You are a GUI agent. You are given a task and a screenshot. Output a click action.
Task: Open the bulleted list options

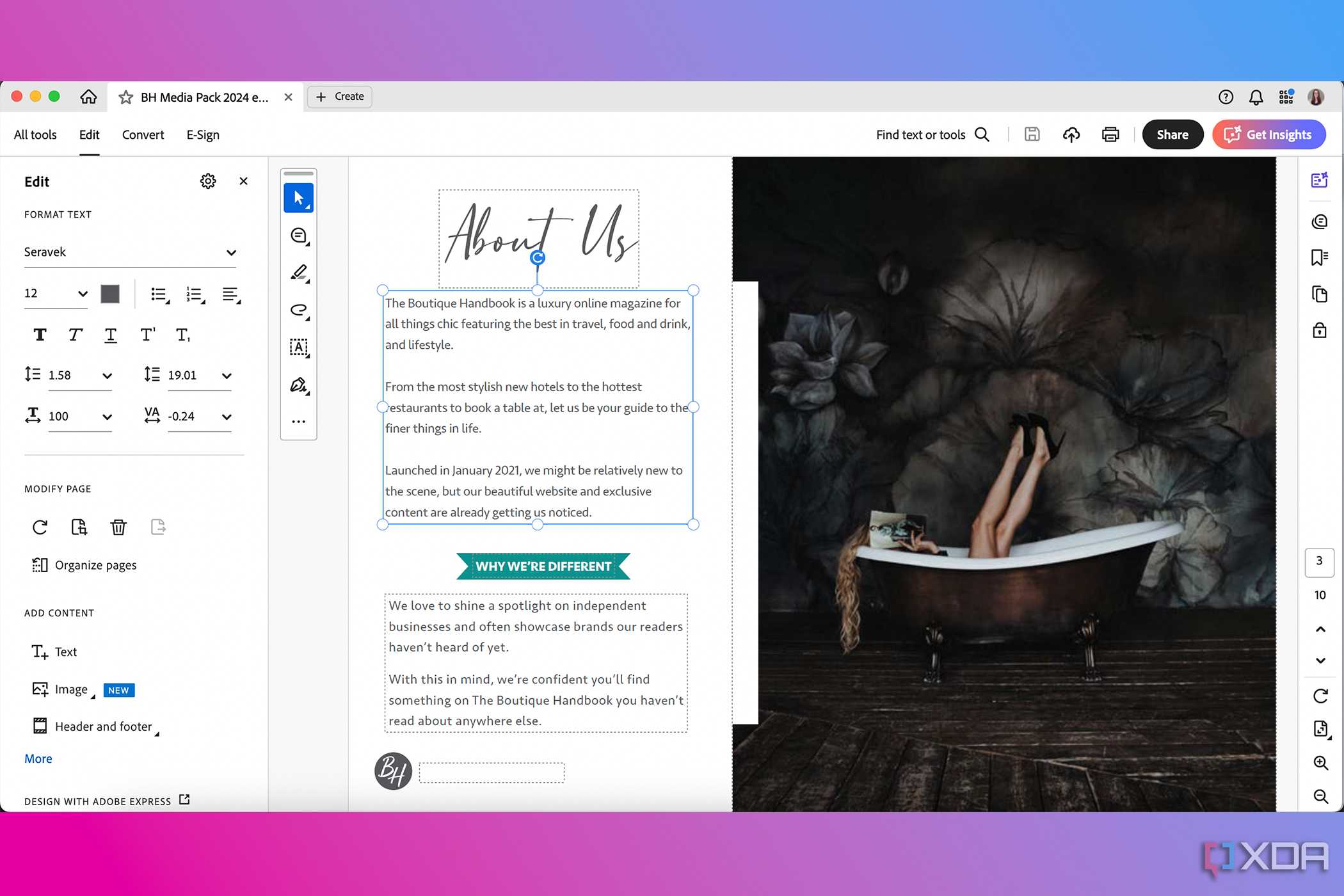click(x=159, y=294)
